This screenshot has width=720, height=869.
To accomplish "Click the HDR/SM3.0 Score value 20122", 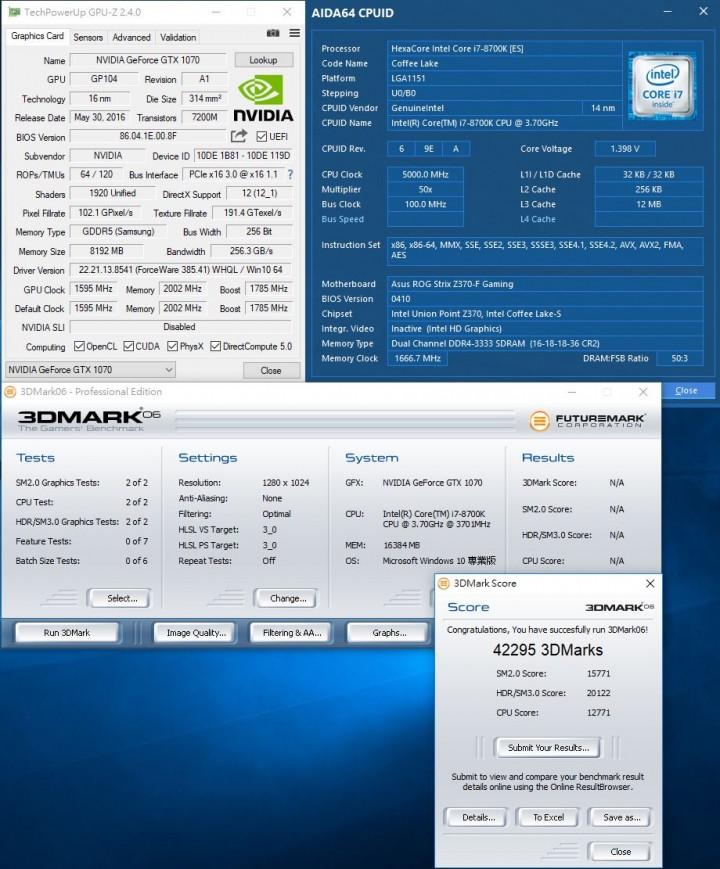I will click(598, 693).
